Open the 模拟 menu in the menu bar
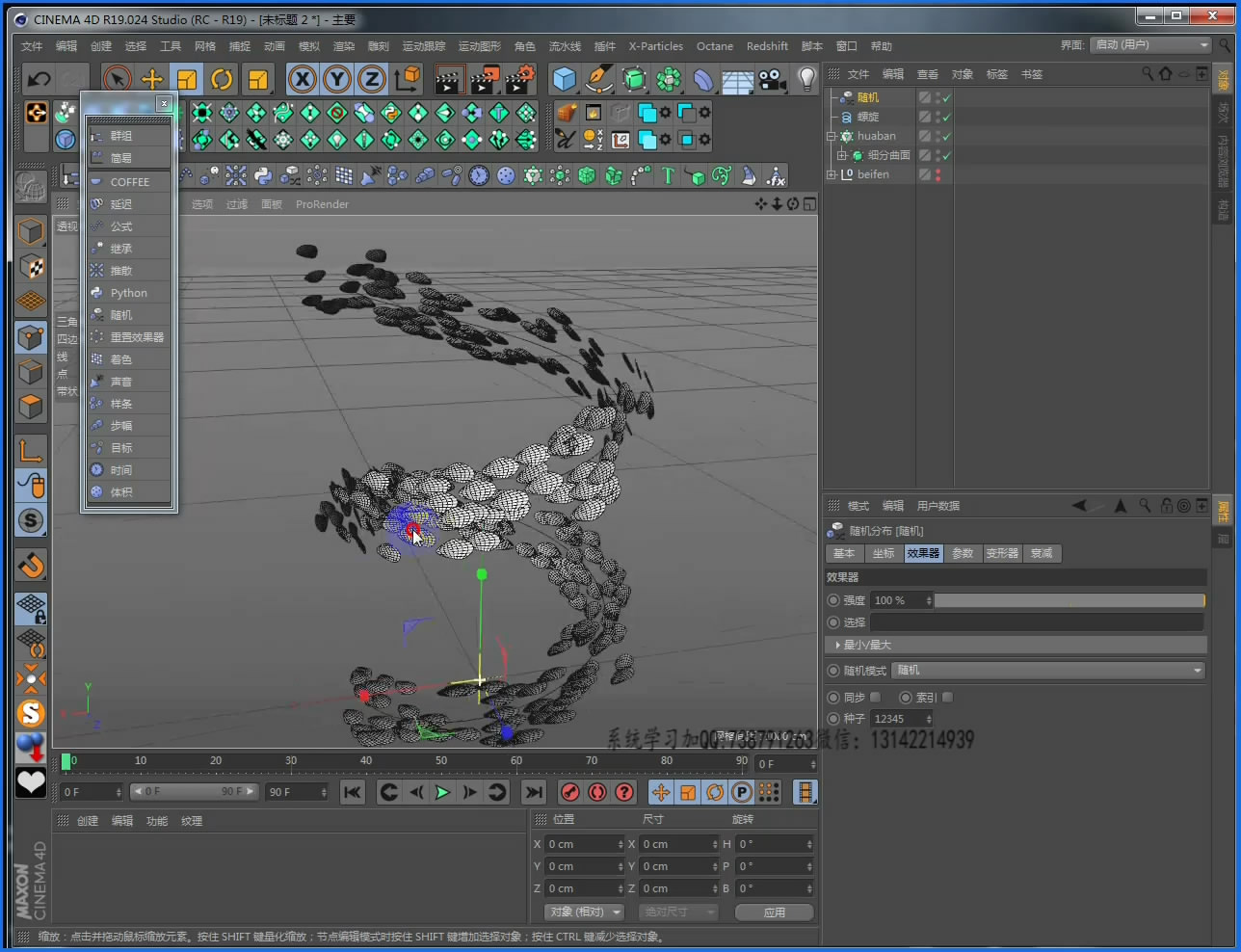This screenshot has height=952, width=1241. 309,46
